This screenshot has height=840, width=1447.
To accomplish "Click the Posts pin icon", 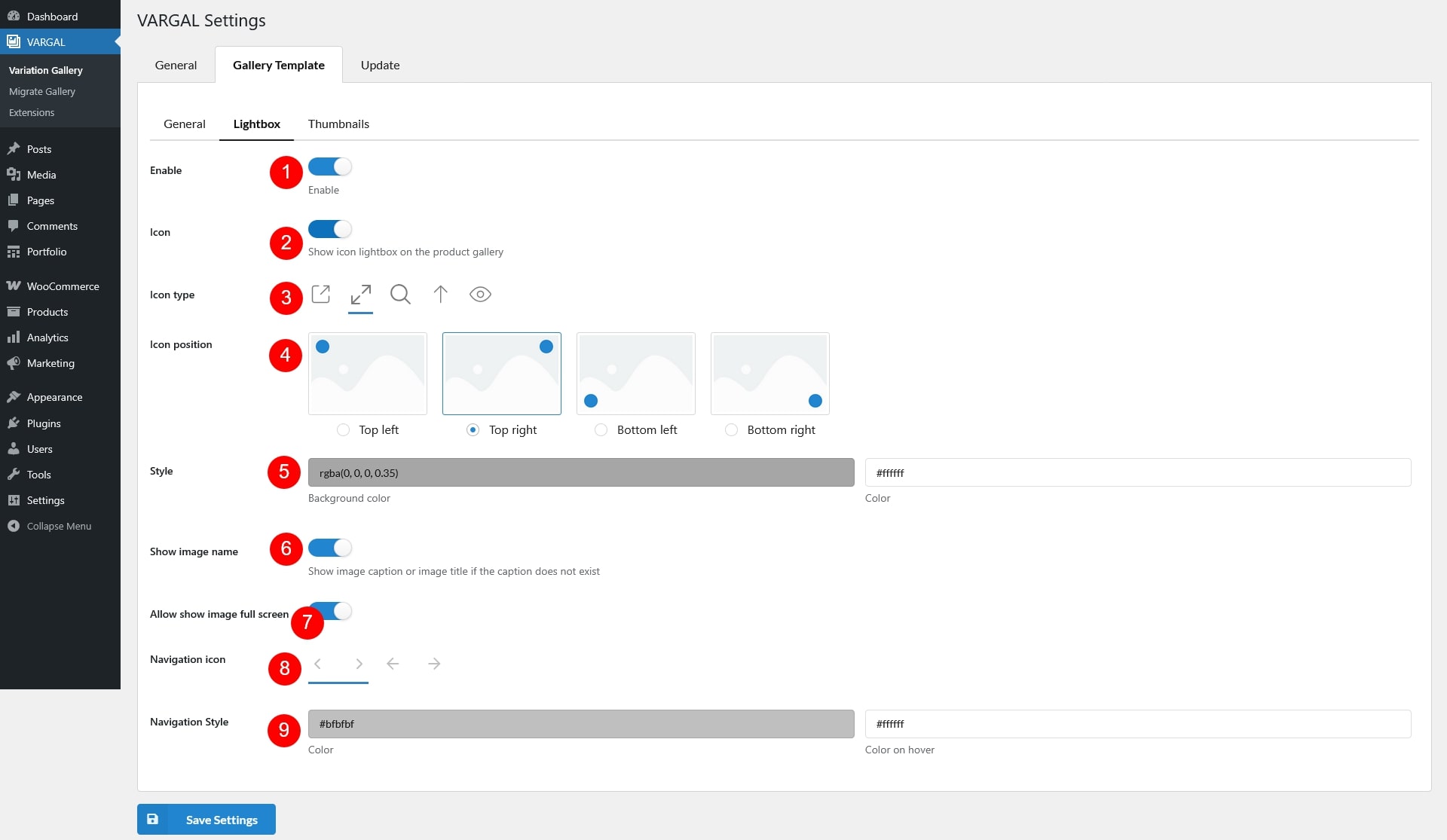I will pyautogui.click(x=14, y=148).
